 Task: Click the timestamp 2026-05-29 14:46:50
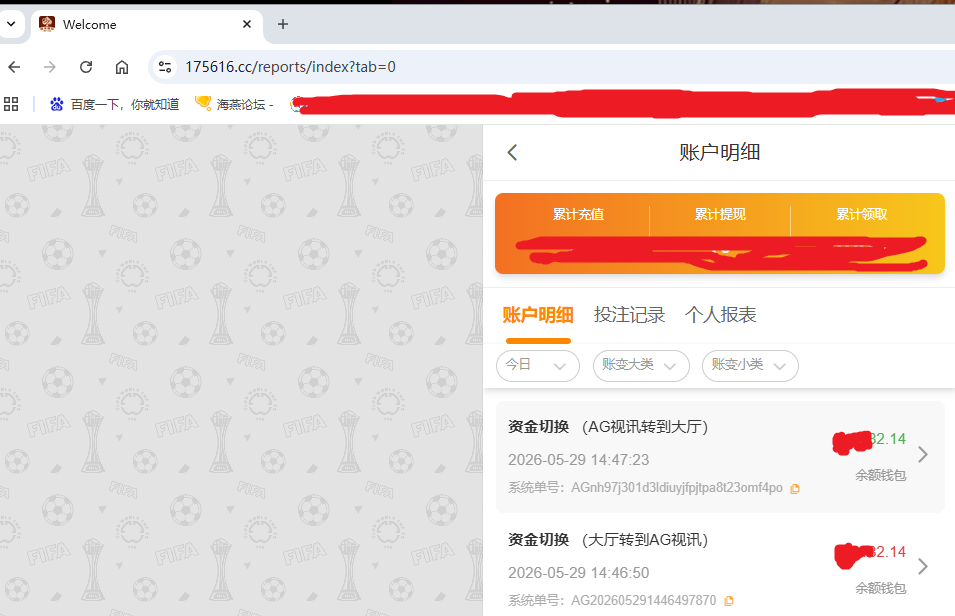click(x=579, y=573)
